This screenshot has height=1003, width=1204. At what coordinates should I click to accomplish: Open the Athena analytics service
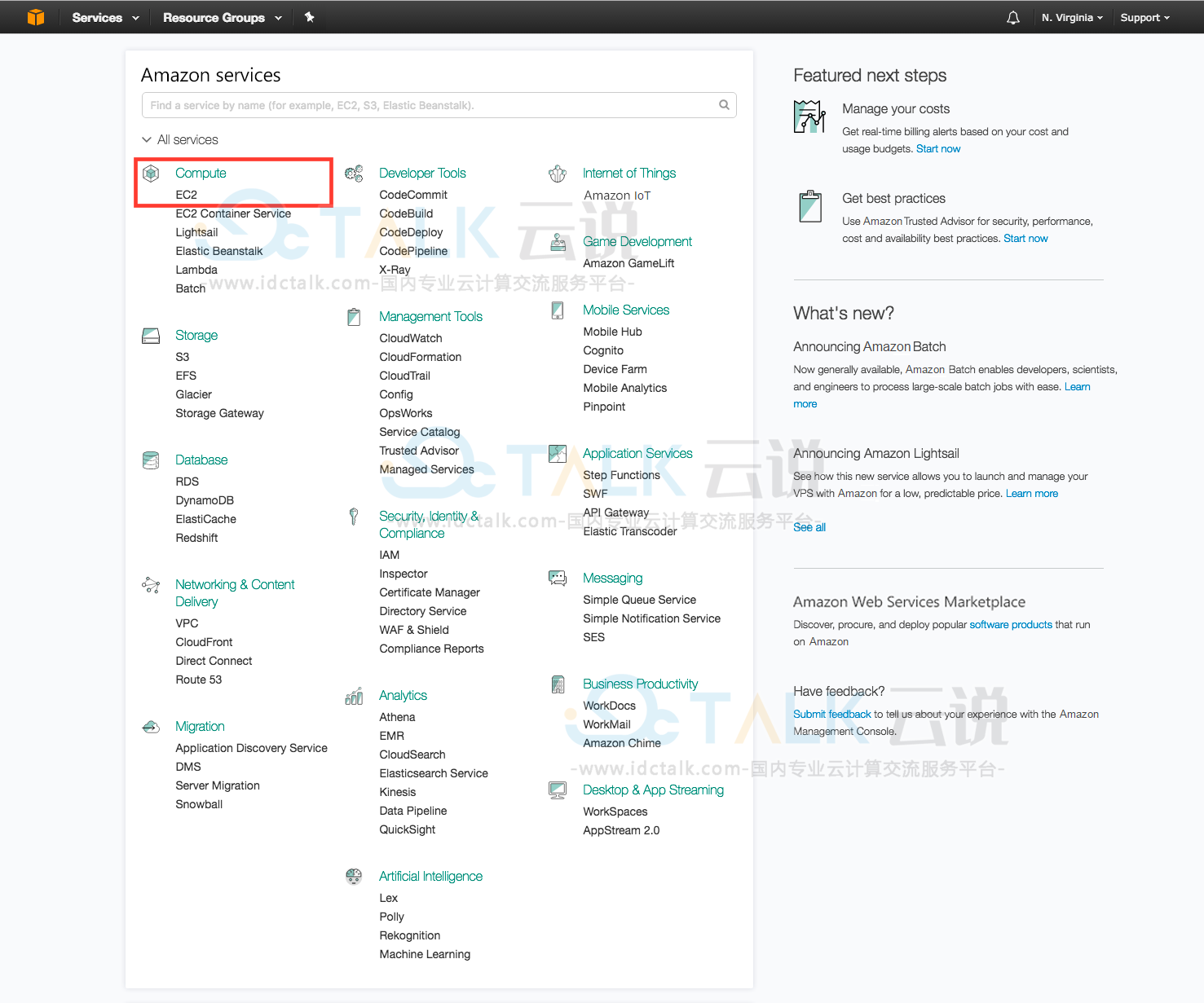(397, 717)
